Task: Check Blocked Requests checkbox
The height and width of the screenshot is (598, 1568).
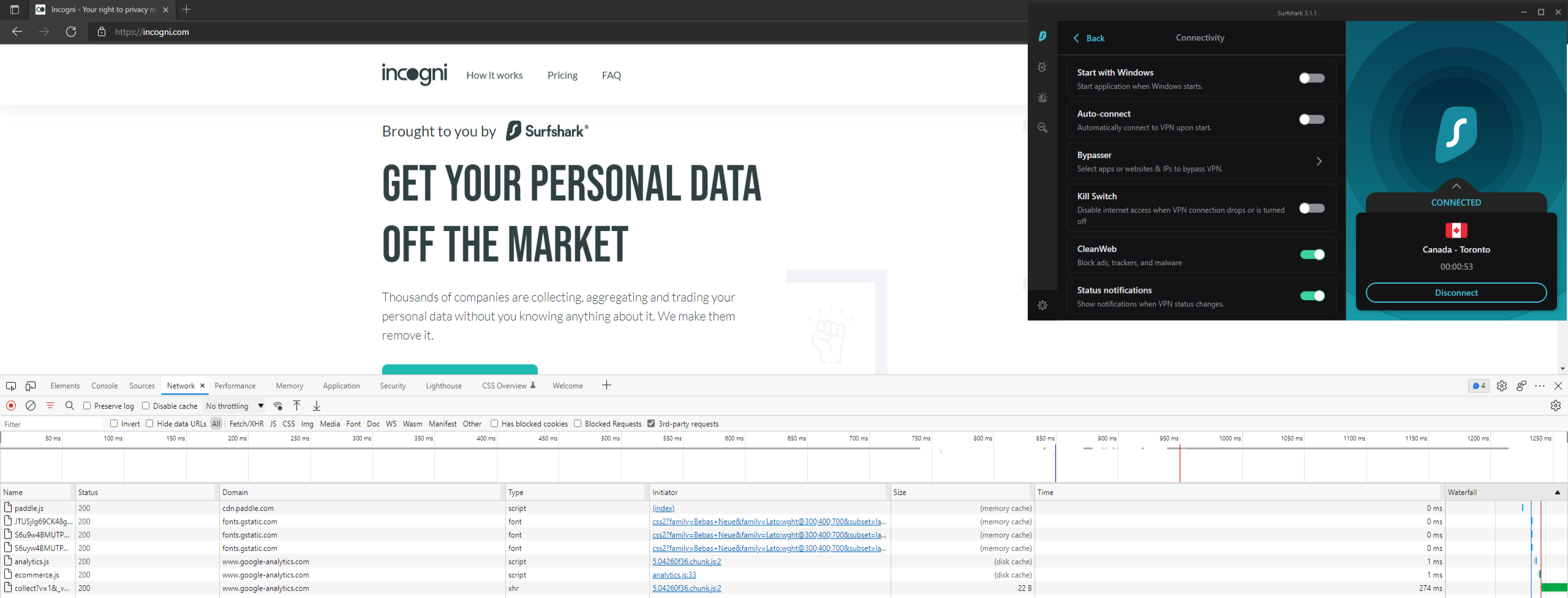Action: tap(578, 423)
